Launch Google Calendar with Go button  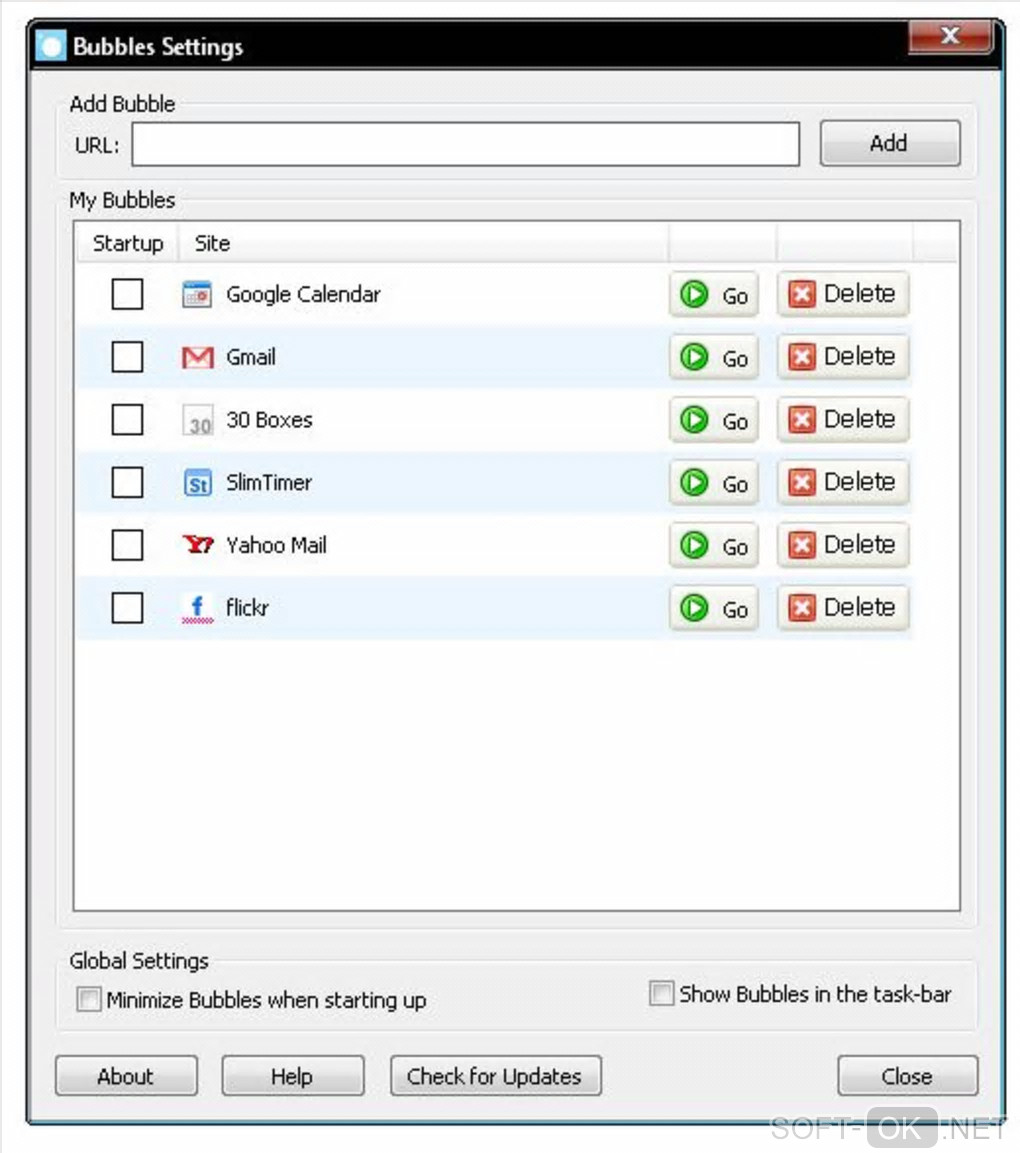point(713,294)
